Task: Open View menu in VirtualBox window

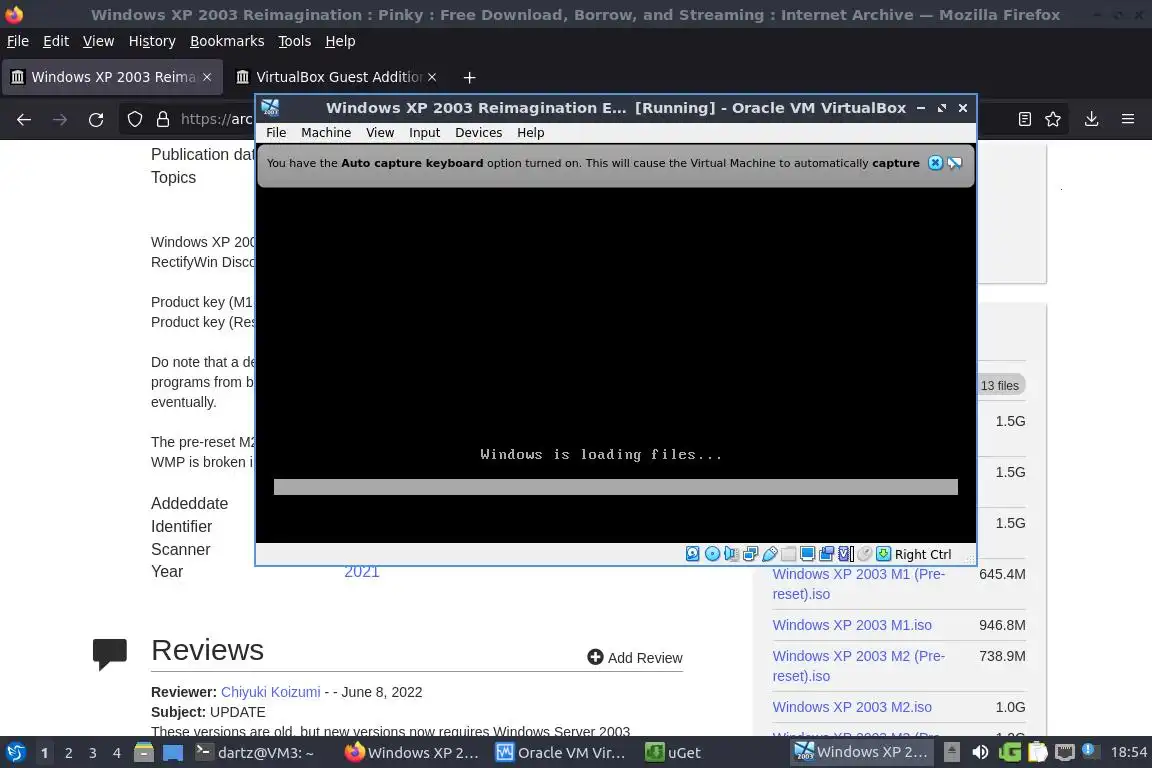Action: [380, 132]
